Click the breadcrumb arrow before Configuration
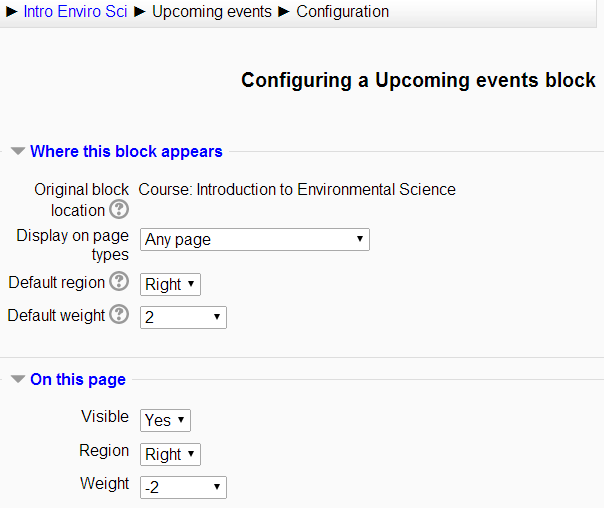The width and height of the screenshot is (604, 508). (284, 12)
